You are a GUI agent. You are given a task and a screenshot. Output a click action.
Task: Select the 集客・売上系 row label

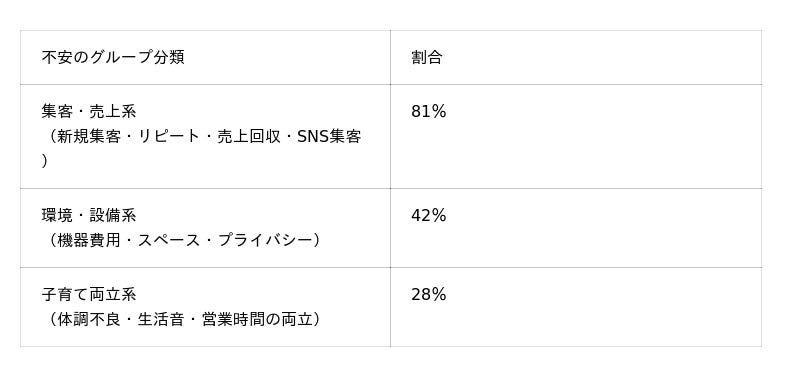tap(89, 111)
